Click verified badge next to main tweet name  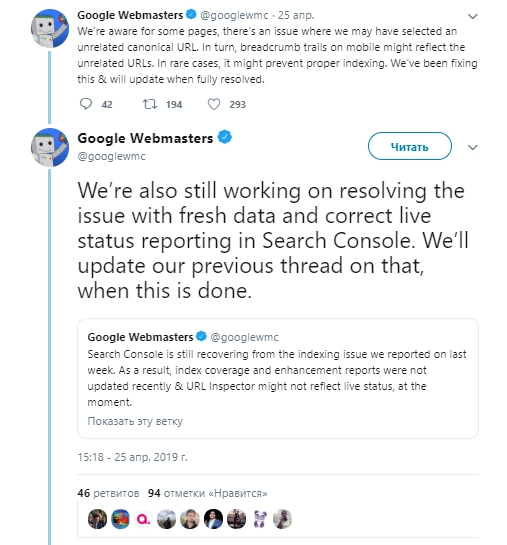[x=224, y=137]
